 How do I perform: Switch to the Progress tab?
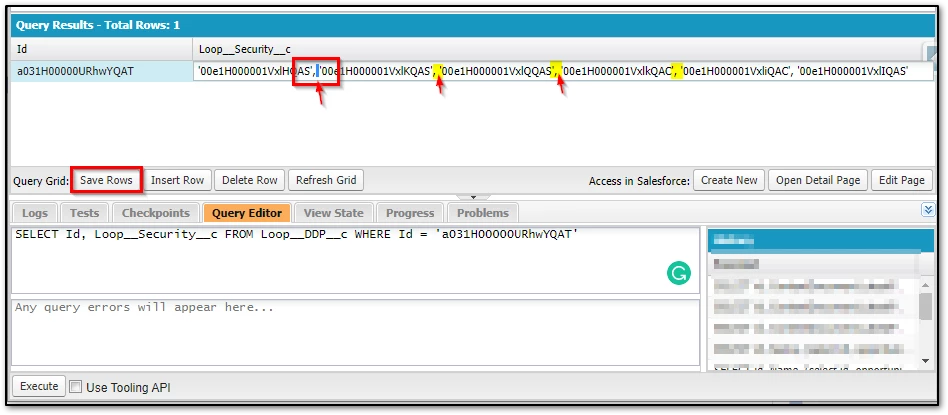pyautogui.click(x=410, y=213)
